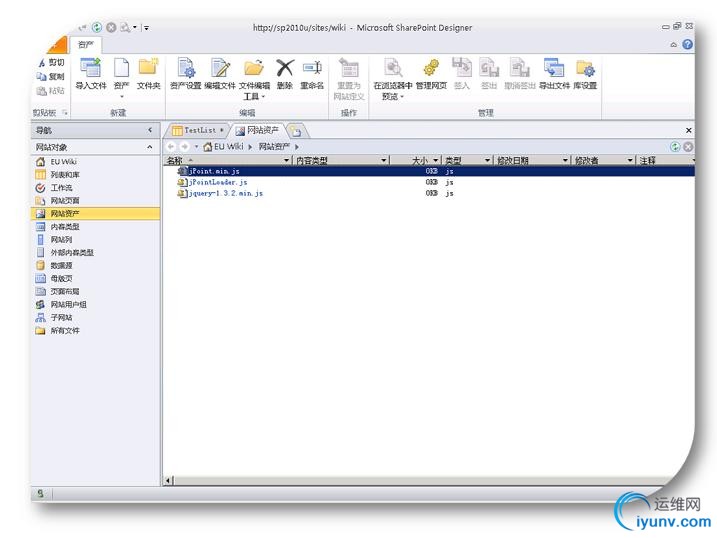Select the jquery-1.3.2.min.js file

[226, 193]
